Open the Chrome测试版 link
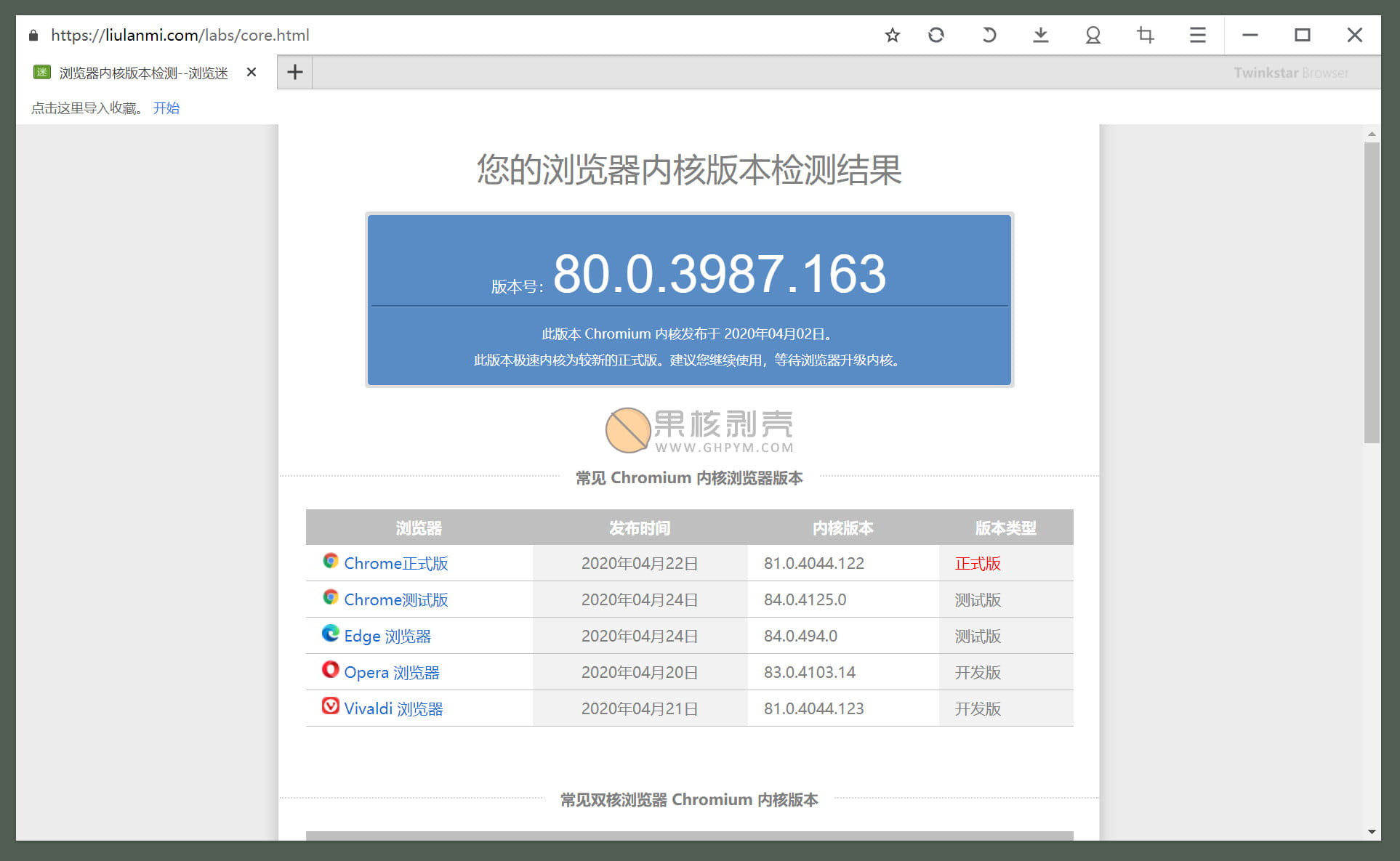 [x=395, y=599]
